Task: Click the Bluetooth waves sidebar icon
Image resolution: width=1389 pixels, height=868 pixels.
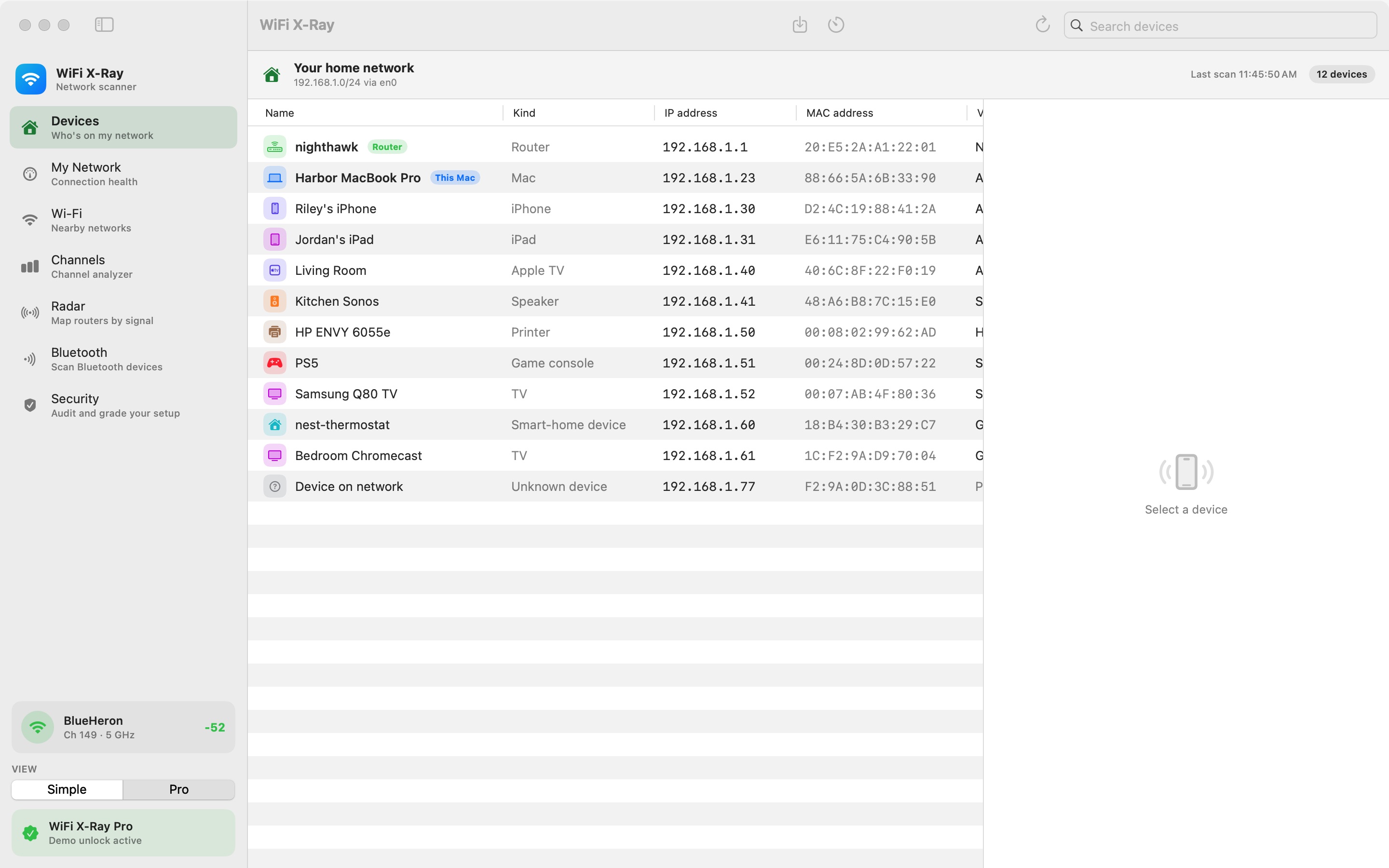Action: 30,359
